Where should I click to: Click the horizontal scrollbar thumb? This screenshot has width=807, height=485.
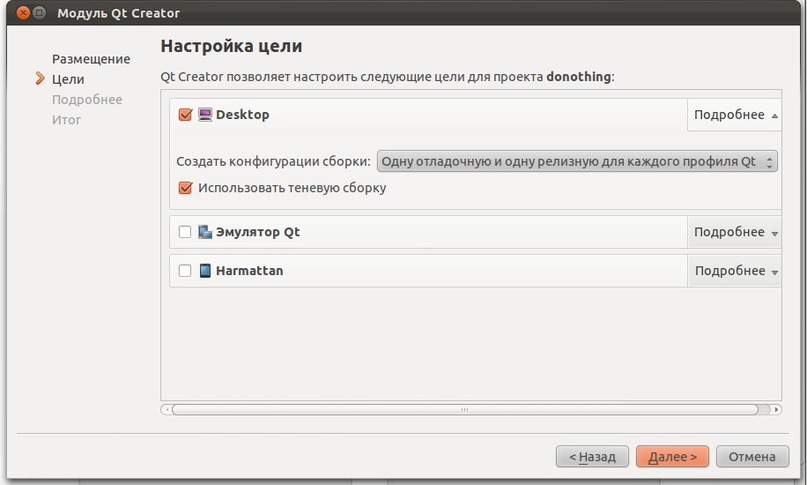click(465, 410)
